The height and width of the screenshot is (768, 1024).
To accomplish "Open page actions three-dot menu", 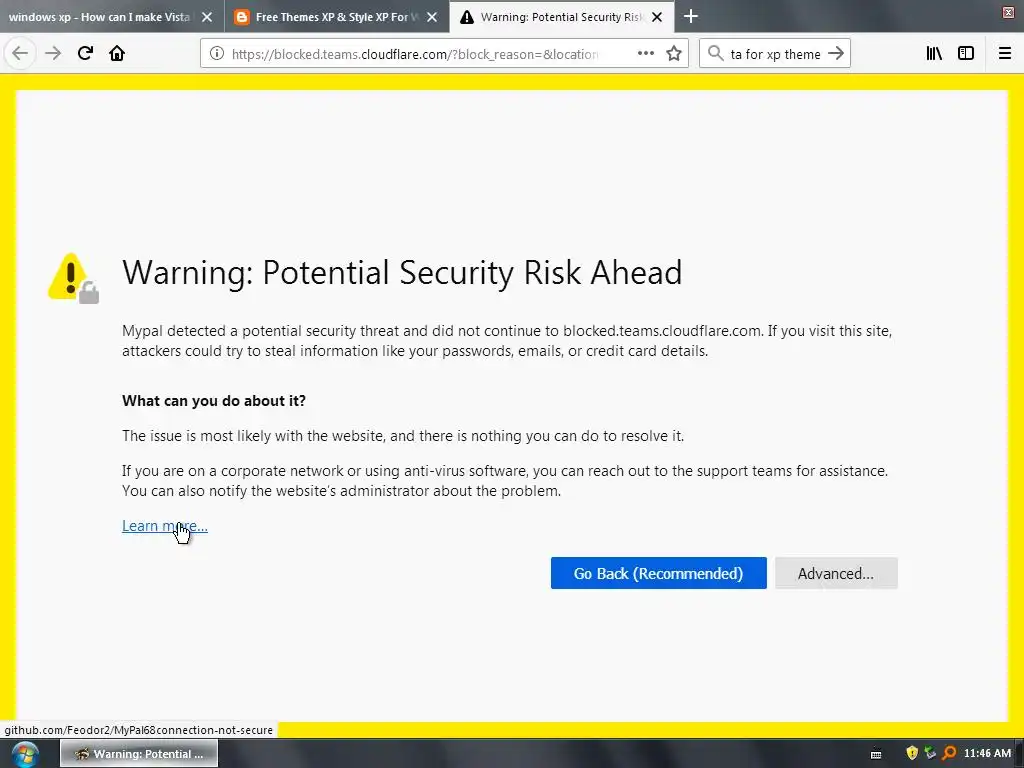I will 645,54.
